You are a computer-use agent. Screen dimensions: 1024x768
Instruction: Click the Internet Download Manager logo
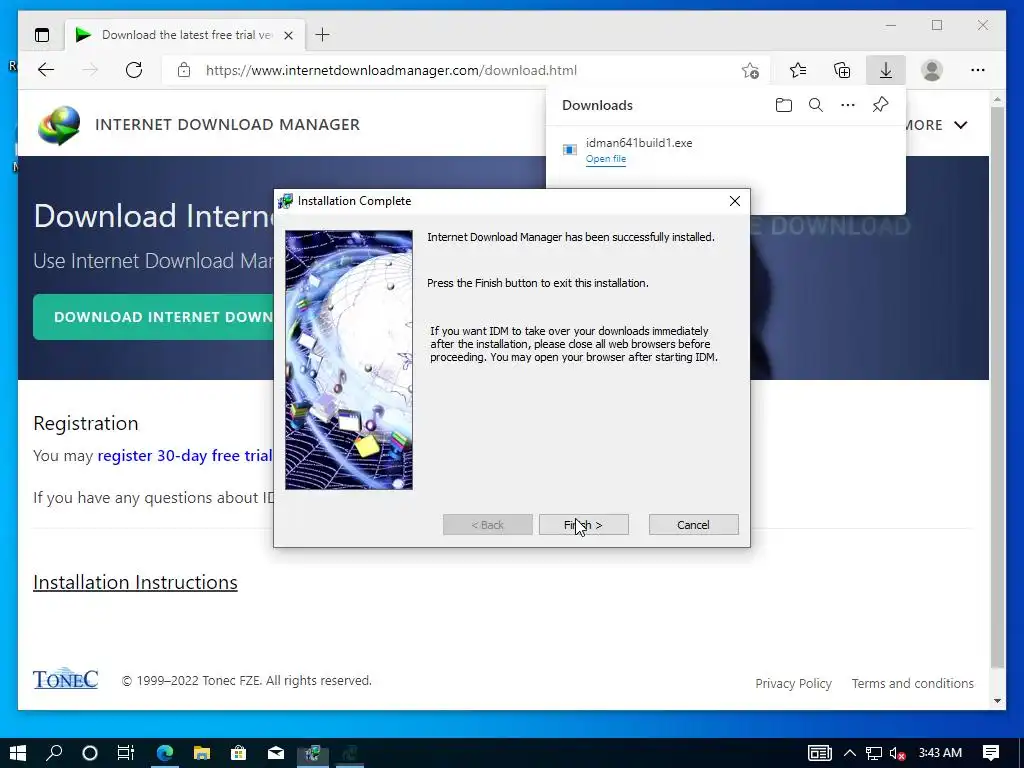coord(59,125)
